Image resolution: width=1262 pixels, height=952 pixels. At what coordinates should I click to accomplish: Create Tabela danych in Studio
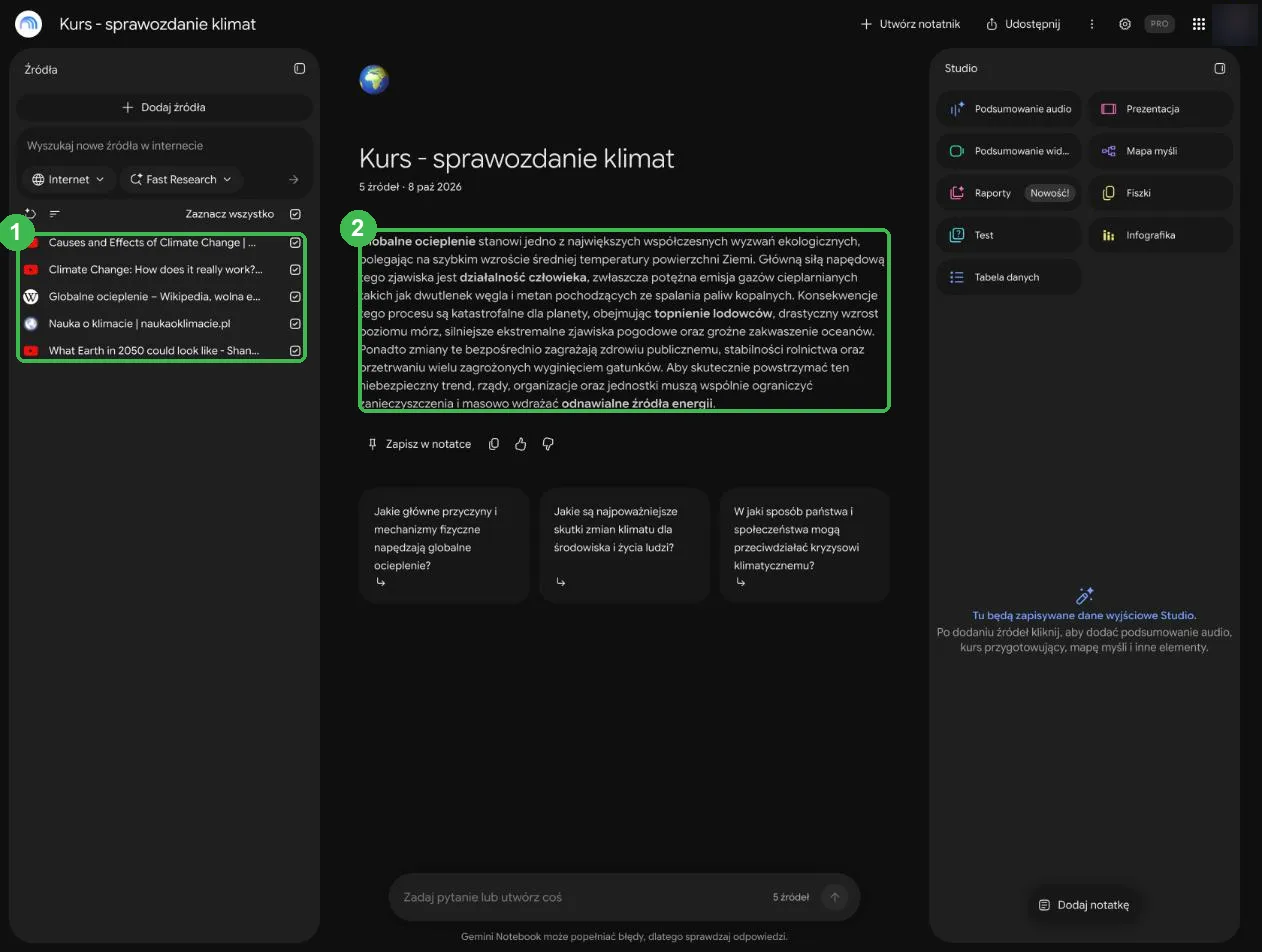tap(1009, 277)
